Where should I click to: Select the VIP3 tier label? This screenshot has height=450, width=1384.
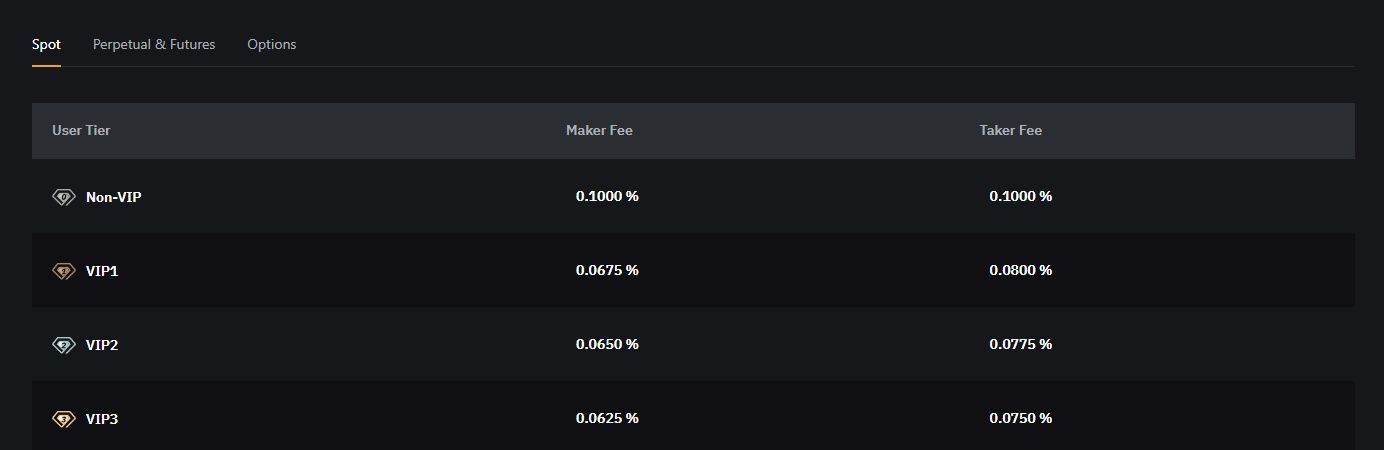coord(102,419)
